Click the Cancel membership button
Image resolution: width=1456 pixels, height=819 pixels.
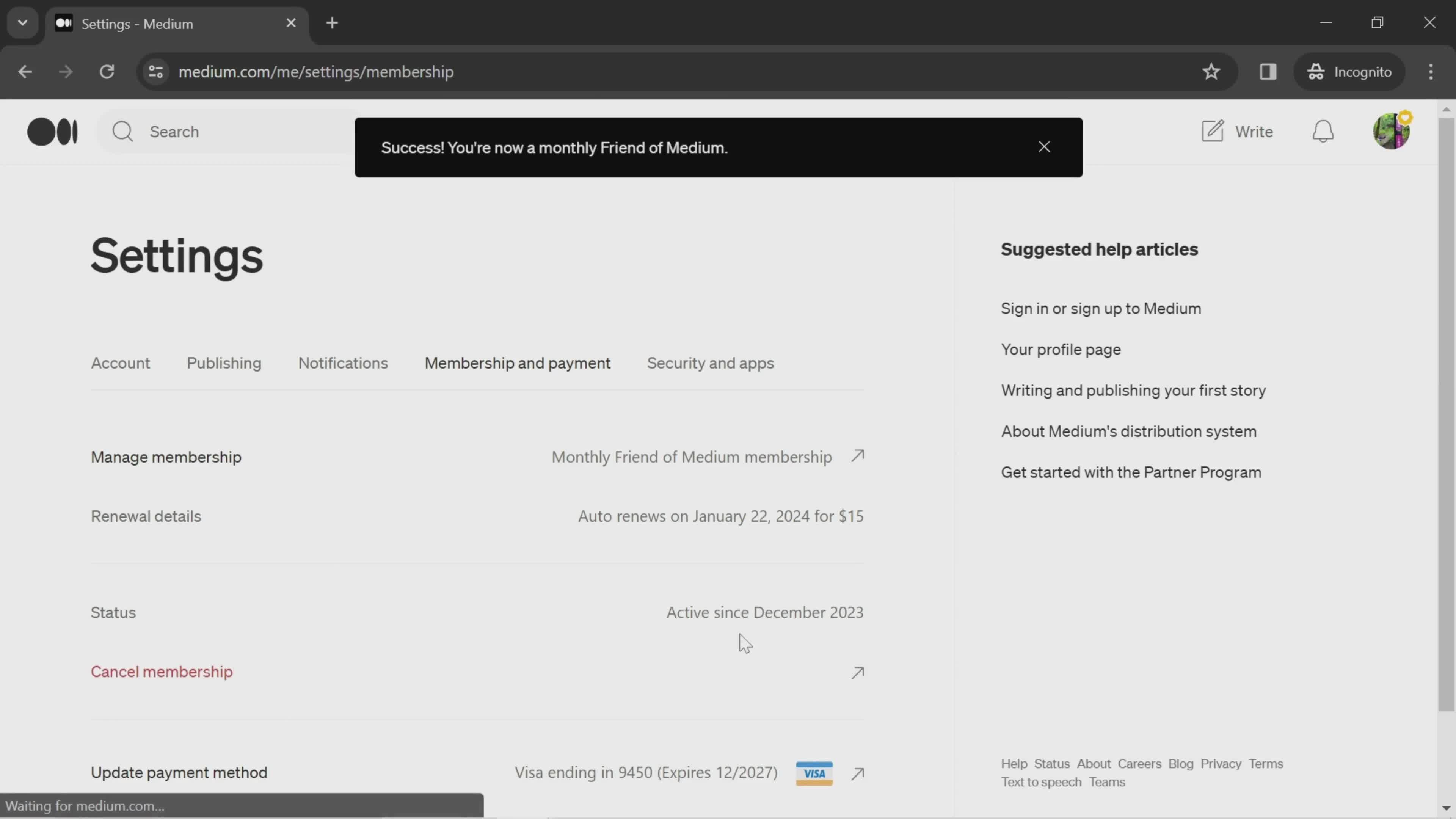pyautogui.click(x=161, y=672)
